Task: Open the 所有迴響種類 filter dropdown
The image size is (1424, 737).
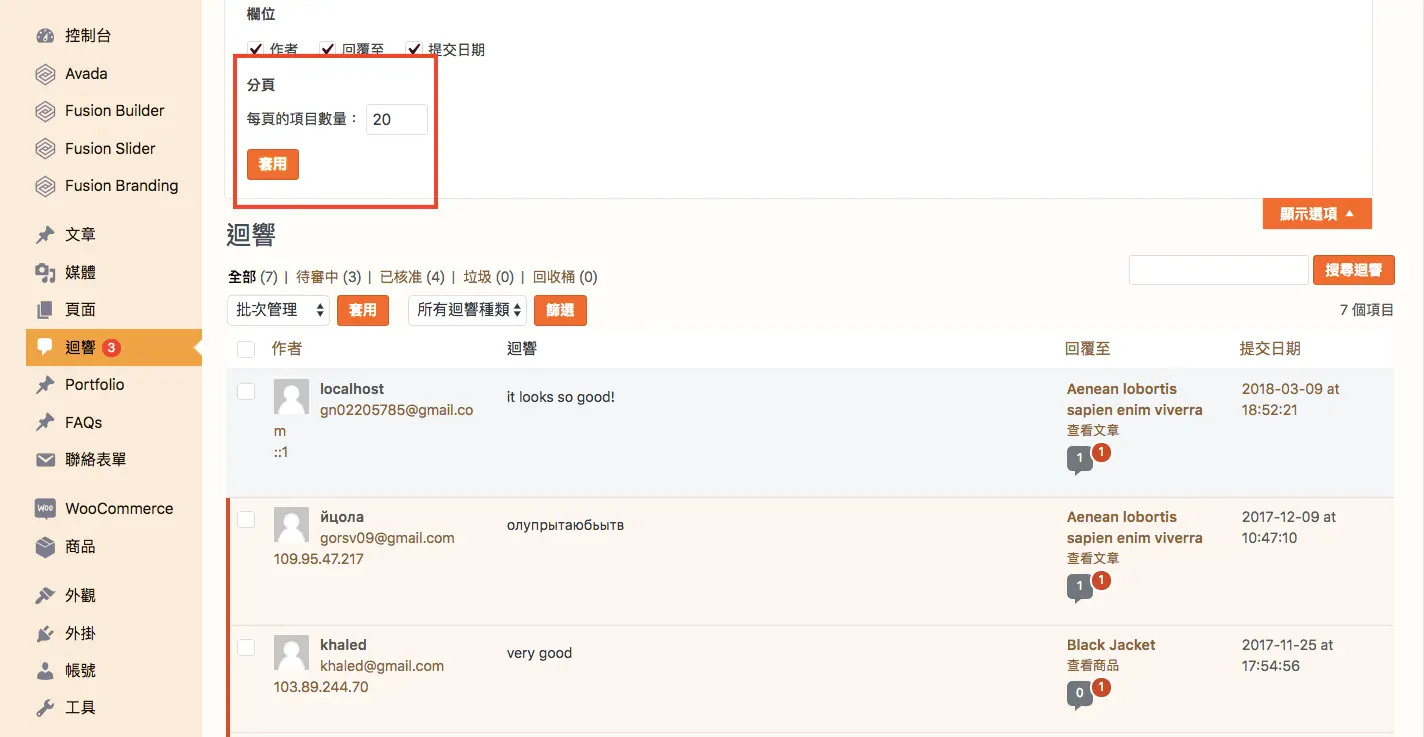Action: coord(467,310)
